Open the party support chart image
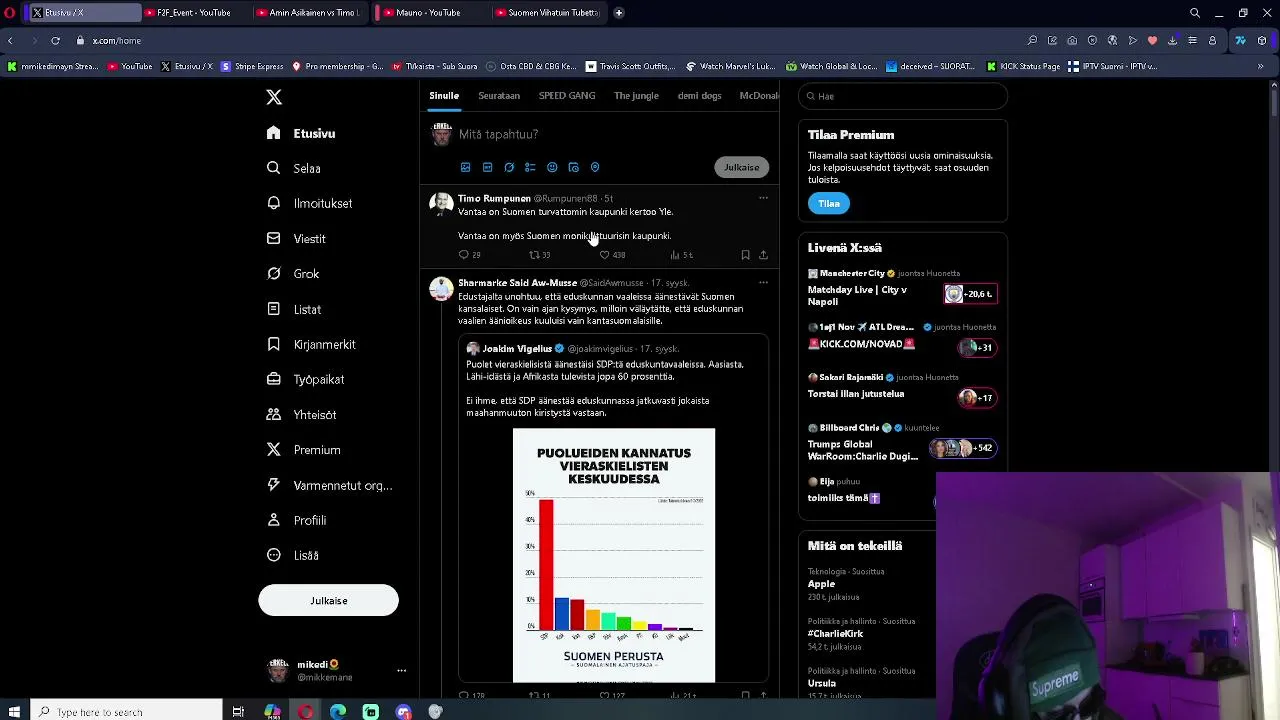 [x=614, y=555]
